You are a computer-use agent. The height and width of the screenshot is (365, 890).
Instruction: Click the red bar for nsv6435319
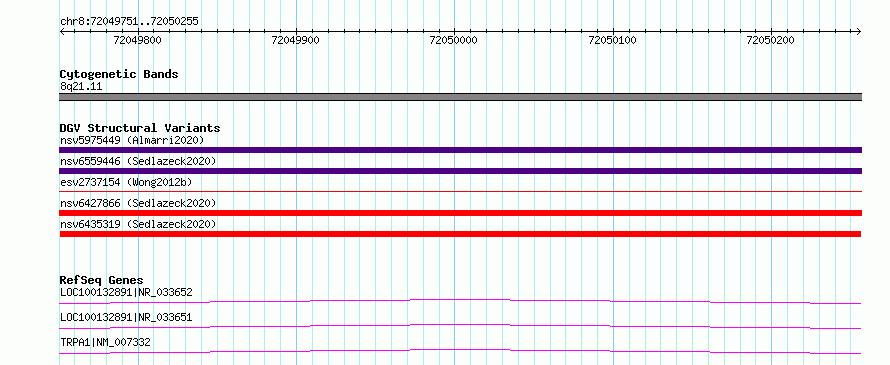tap(461, 234)
